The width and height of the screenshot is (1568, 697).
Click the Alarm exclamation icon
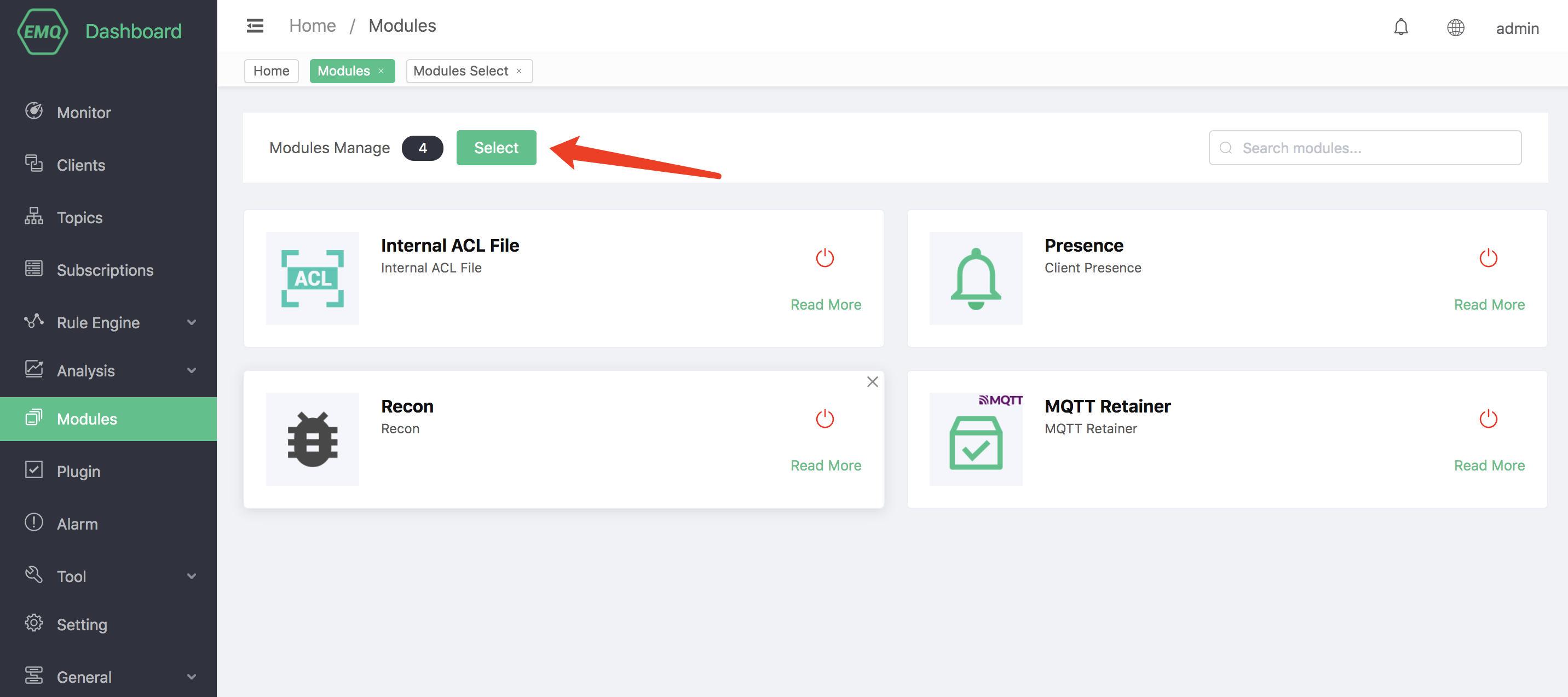click(x=34, y=522)
